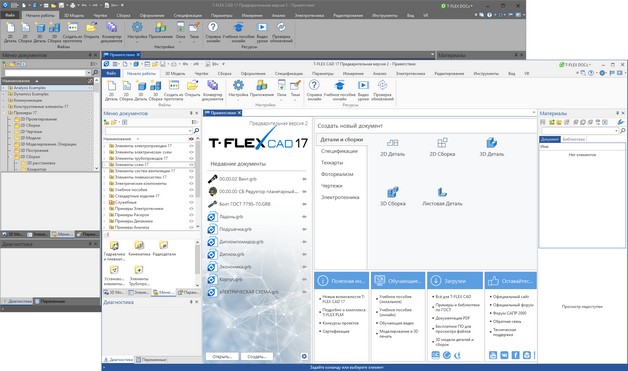The width and height of the screenshot is (628, 371).
Task: Open recent file Подушечка.grb
Action: point(235,229)
